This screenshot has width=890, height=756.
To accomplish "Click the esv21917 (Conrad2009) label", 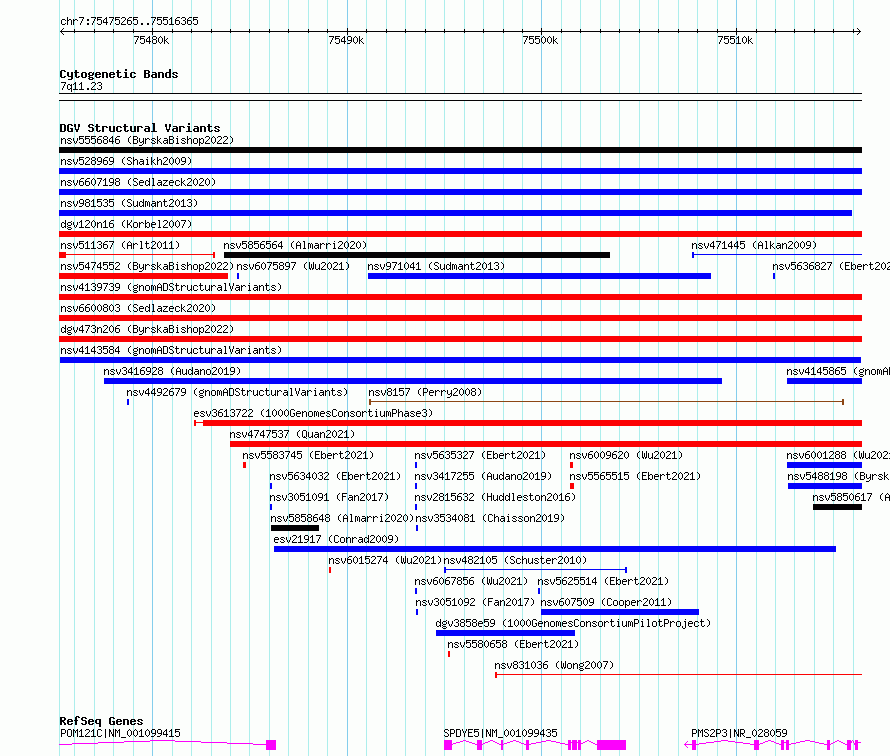I will pyautogui.click(x=336, y=539).
